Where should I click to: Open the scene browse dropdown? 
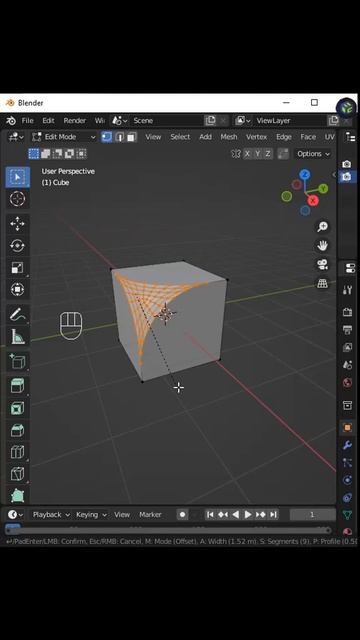[120, 121]
